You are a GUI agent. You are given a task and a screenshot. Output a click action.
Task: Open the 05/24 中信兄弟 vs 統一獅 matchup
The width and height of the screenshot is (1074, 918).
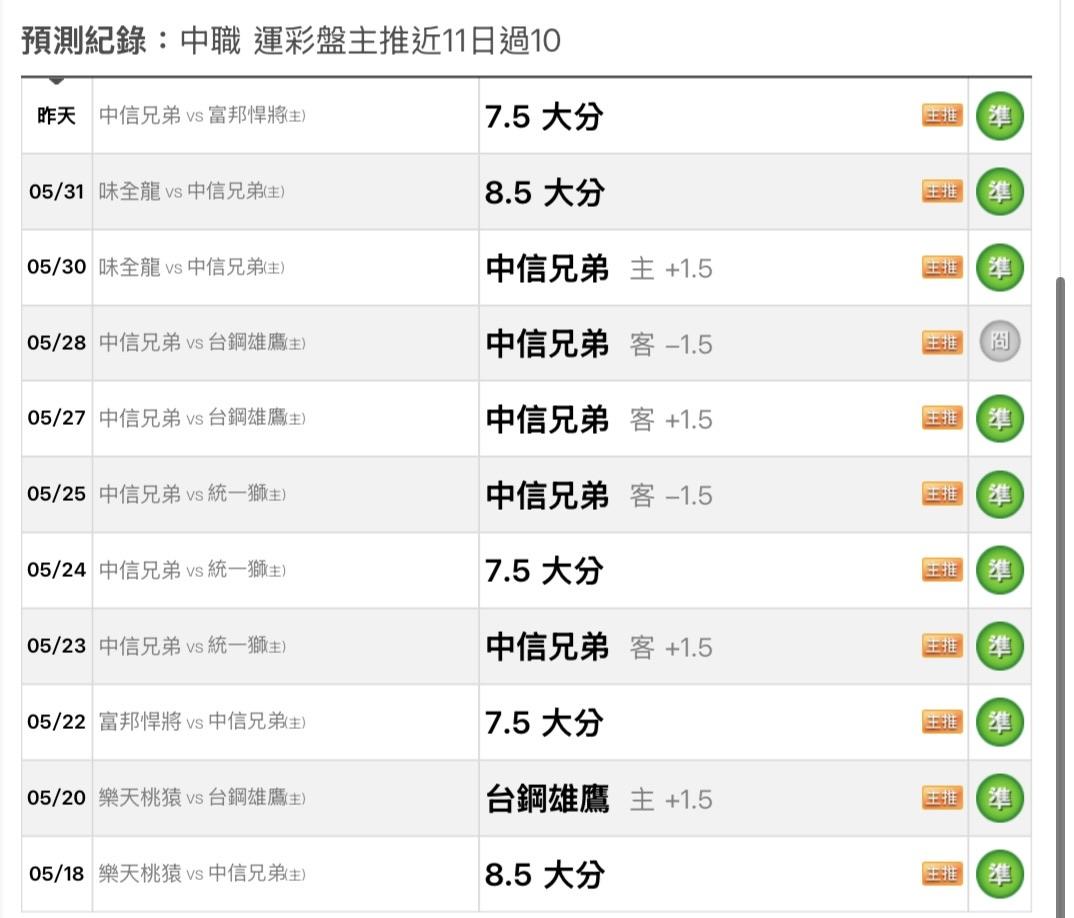coord(192,570)
